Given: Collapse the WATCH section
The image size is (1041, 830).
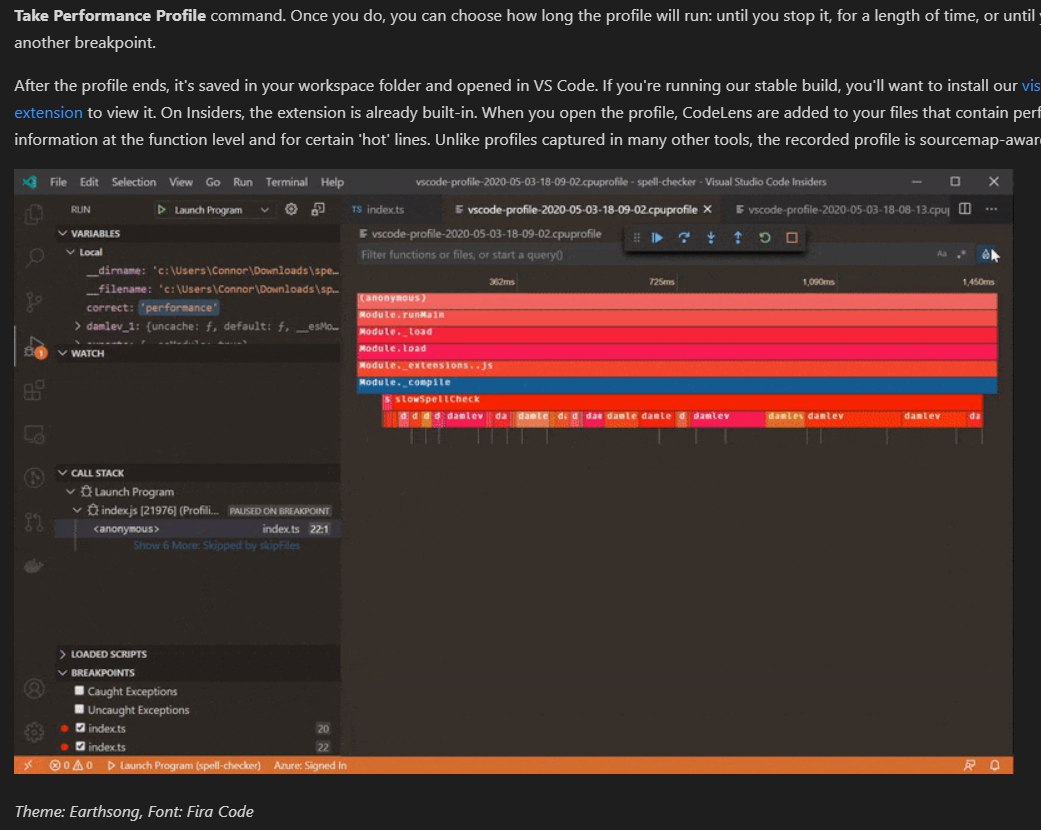Looking at the screenshot, I should tap(62, 353).
